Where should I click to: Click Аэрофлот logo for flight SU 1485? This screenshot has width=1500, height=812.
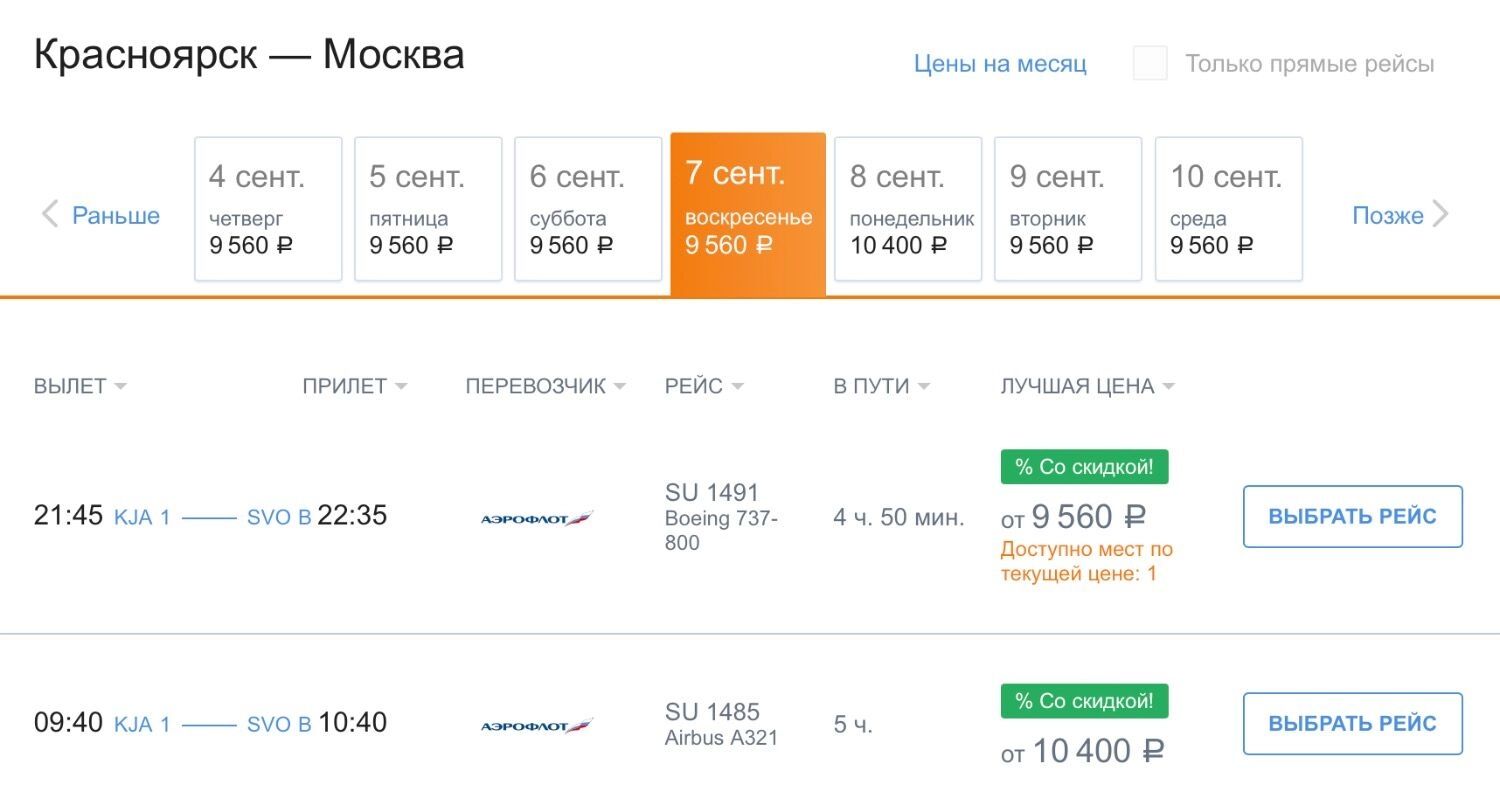[537, 725]
